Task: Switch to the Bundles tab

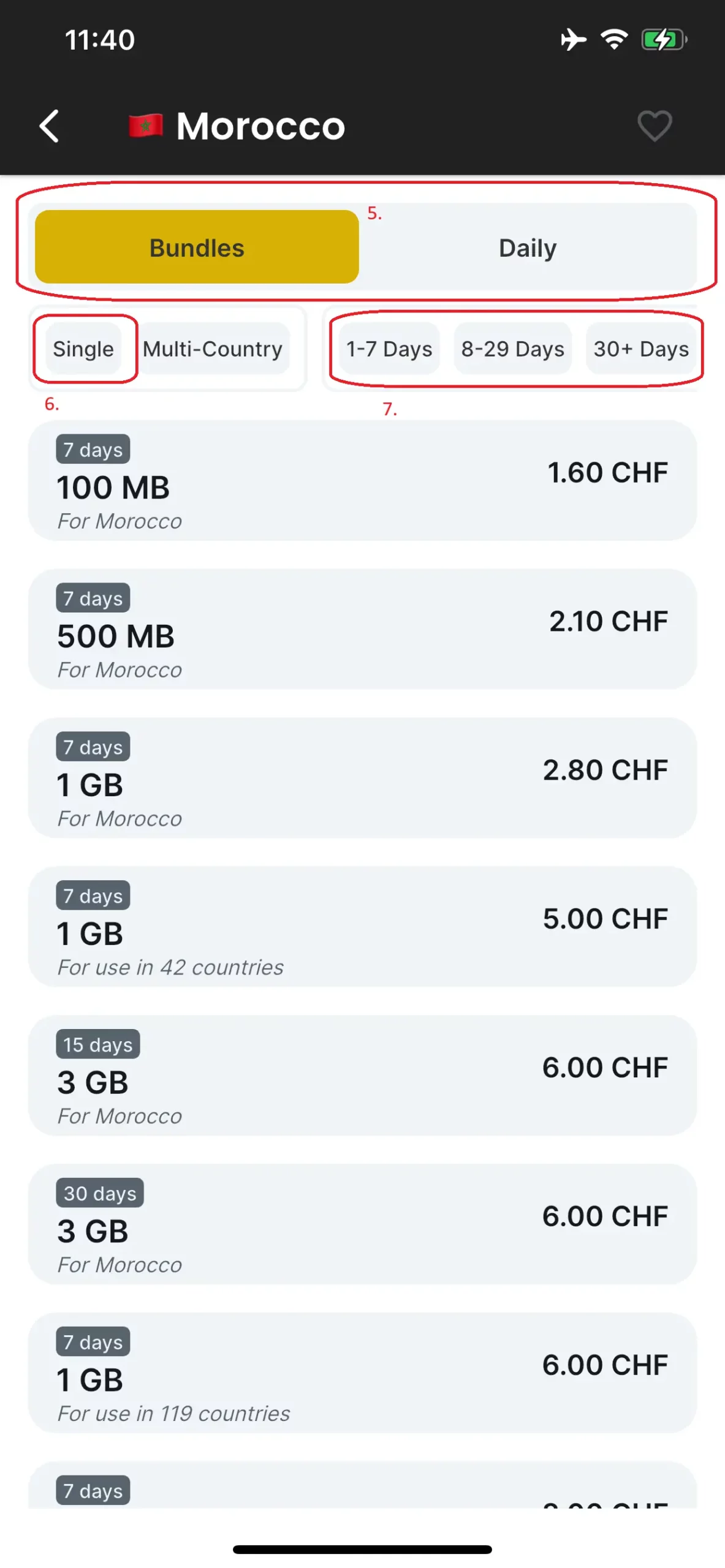Action: pos(197,247)
